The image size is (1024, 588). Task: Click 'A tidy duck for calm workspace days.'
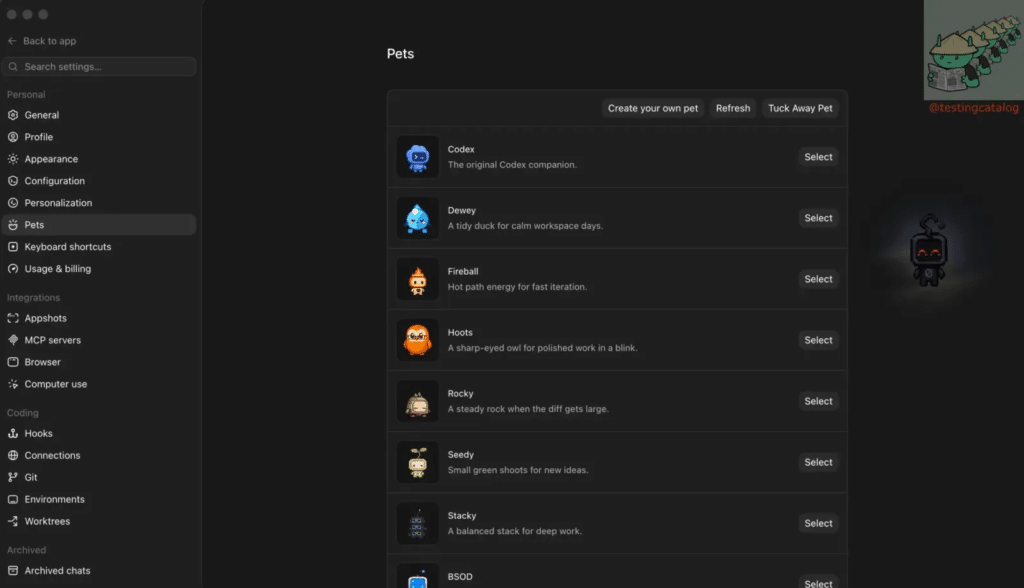pyautogui.click(x=525, y=226)
